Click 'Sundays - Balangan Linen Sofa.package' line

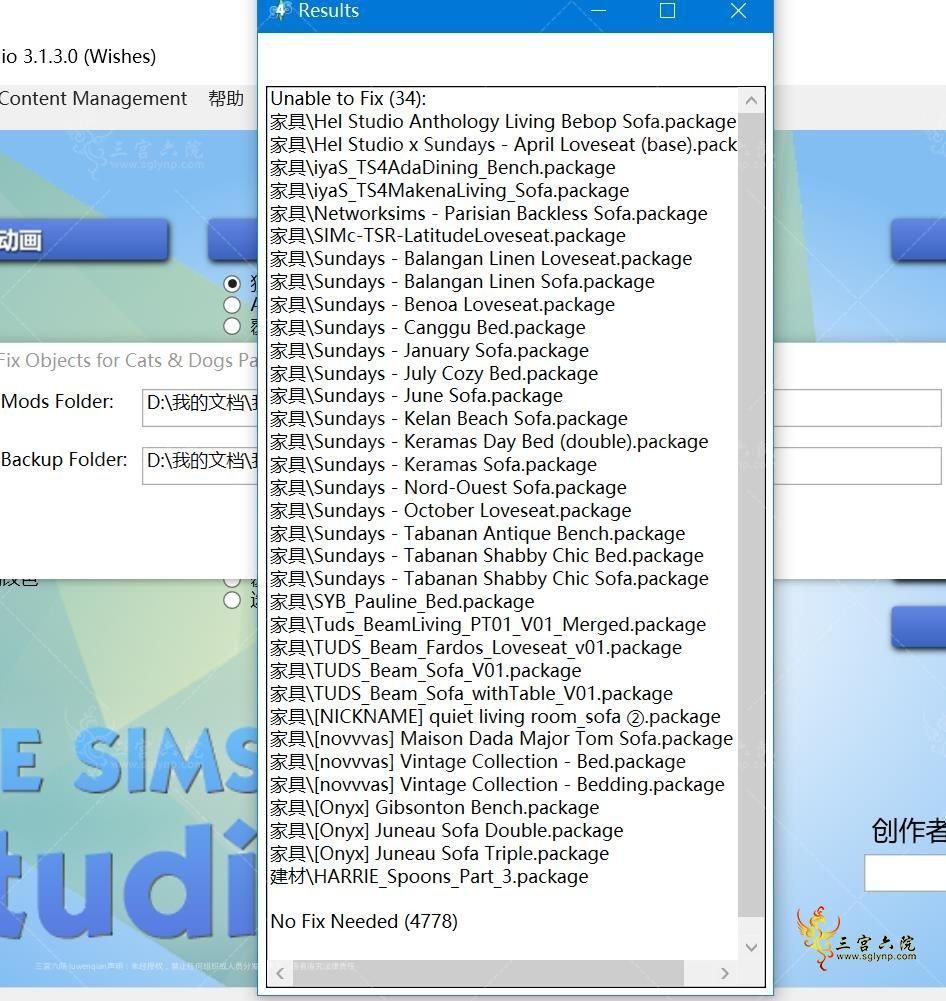462,282
